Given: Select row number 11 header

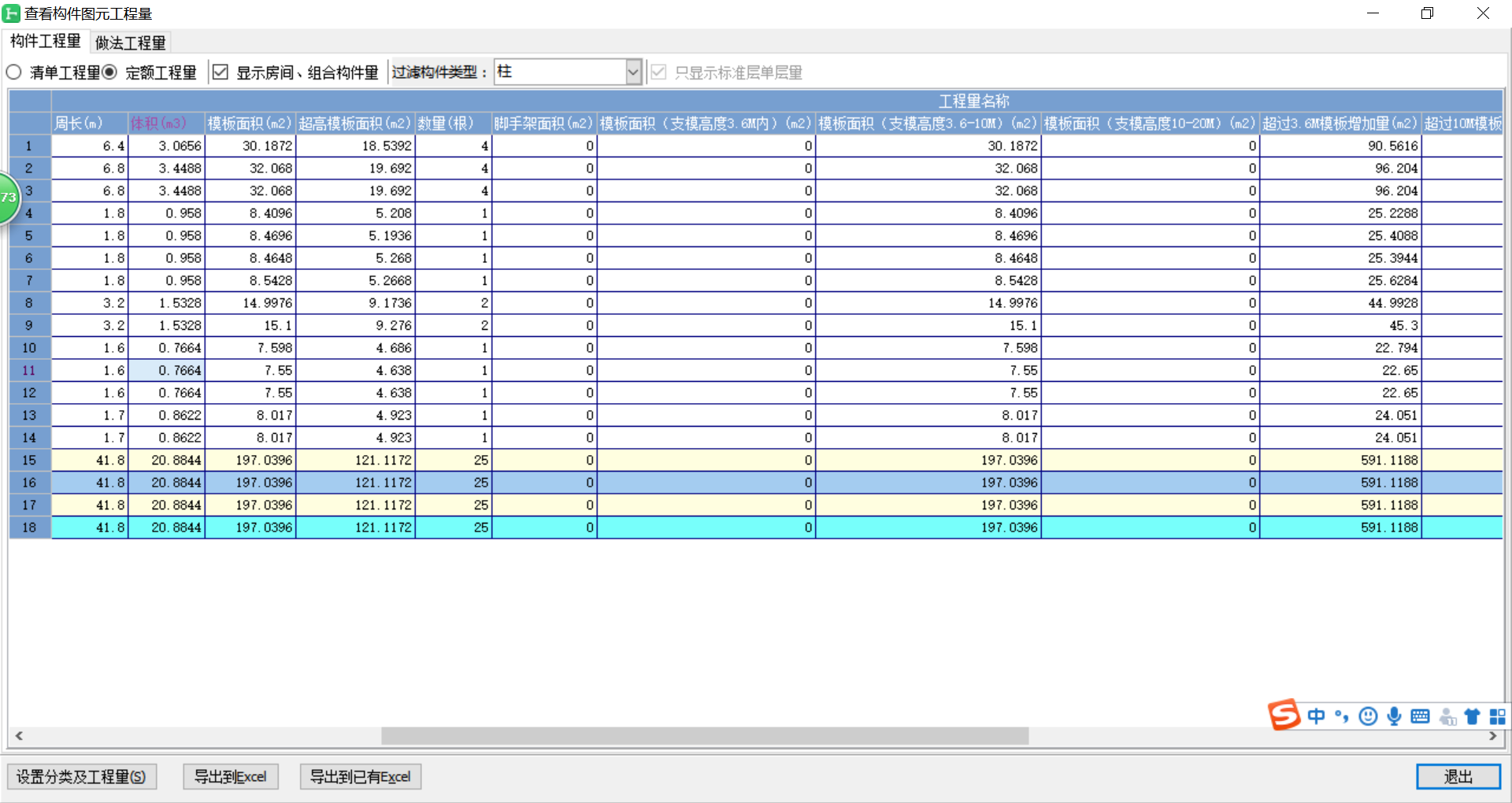Looking at the screenshot, I should coord(30,370).
